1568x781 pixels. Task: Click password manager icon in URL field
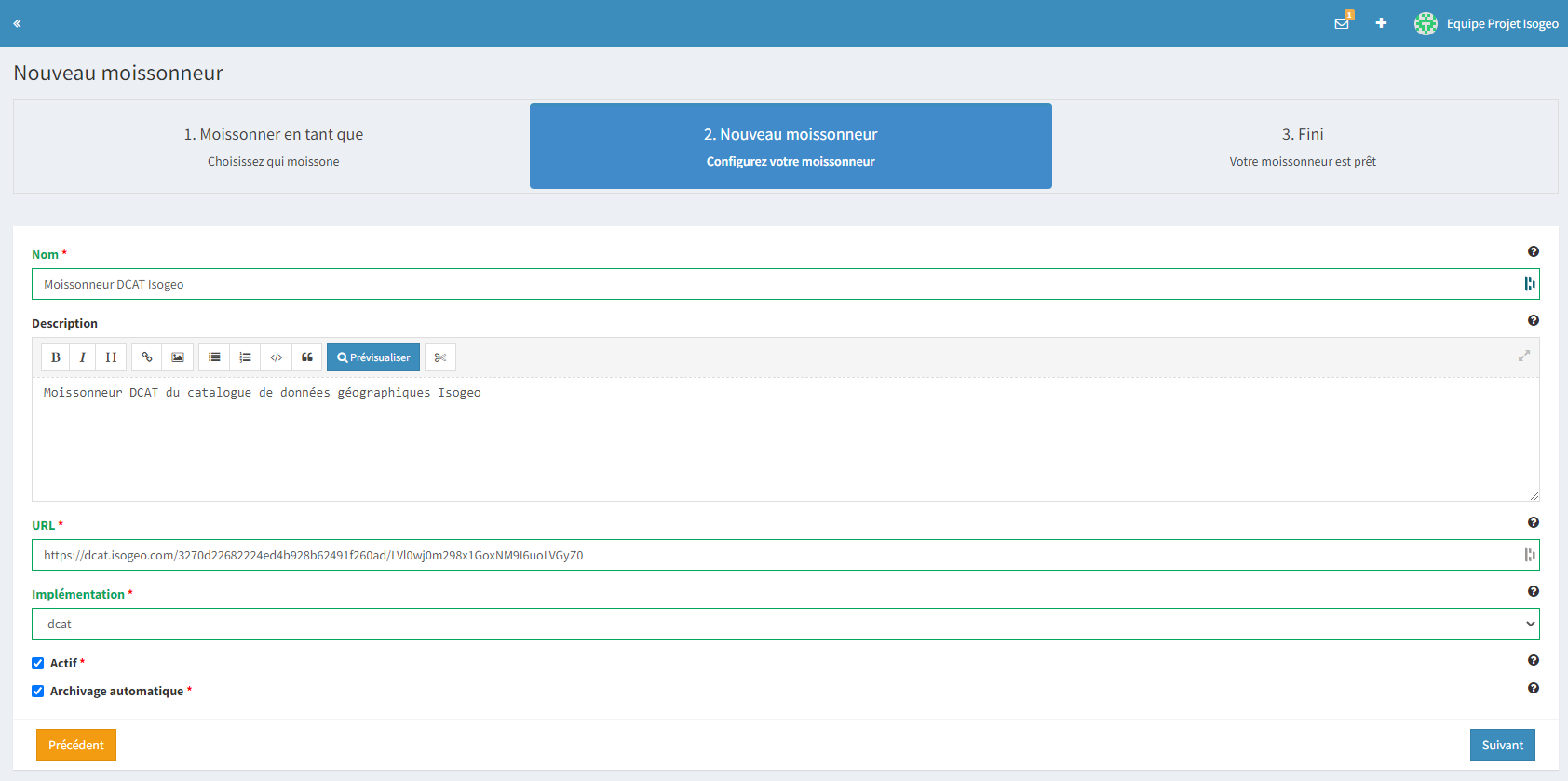pyautogui.click(x=1529, y=555)
